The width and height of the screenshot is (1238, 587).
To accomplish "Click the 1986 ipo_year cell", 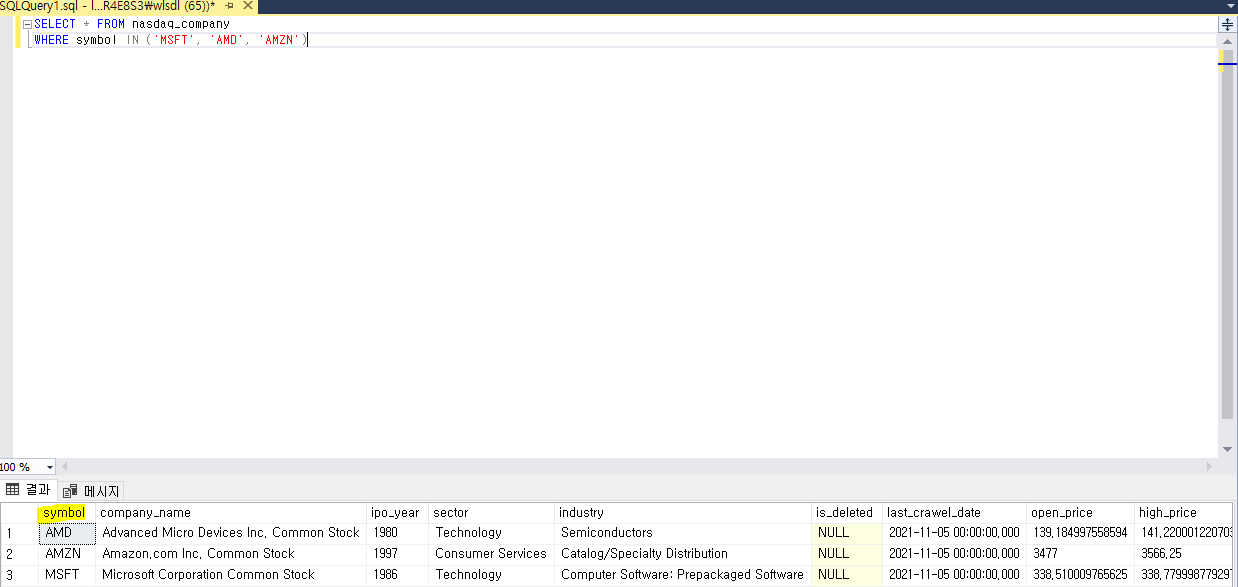I will pyautogui.click(x=397, y=575).
